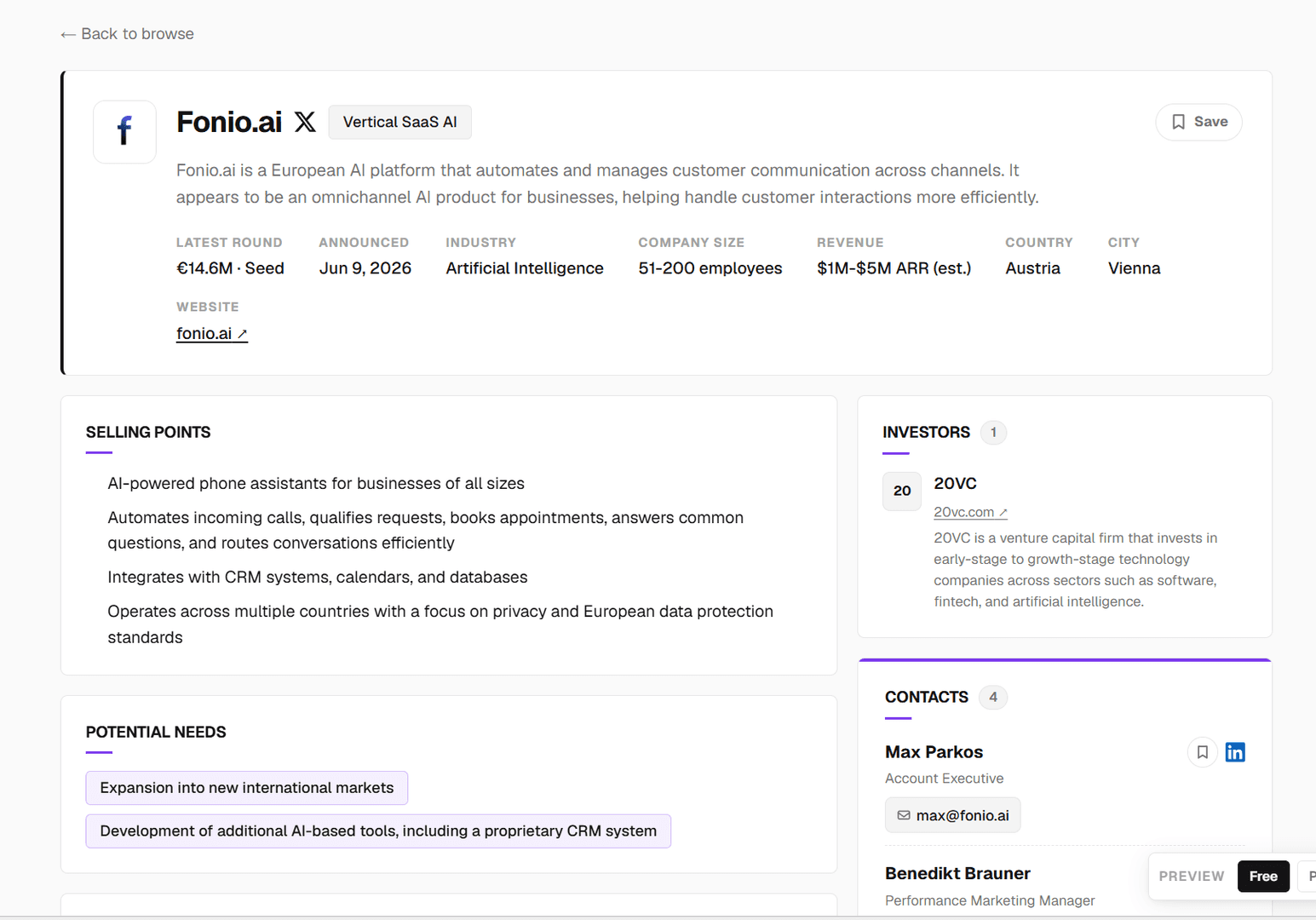The image size is (1316, 920).
Task: Save the Fonio.ai company
Action: point(1198,122)
